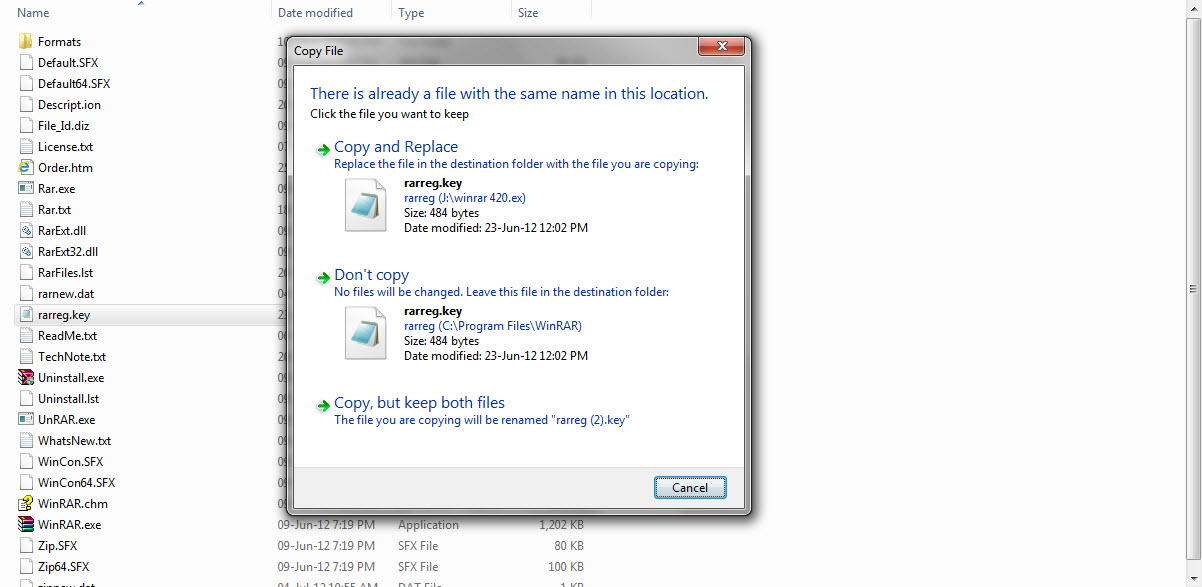Click the TechNote.txt file icon
The height and width of the screenshot is (587, 1202).
[26, 356]
